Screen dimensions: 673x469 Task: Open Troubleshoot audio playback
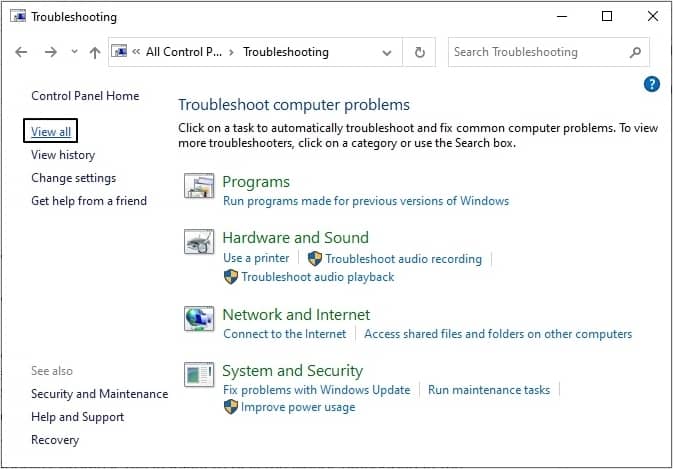[x=317, y=277]
